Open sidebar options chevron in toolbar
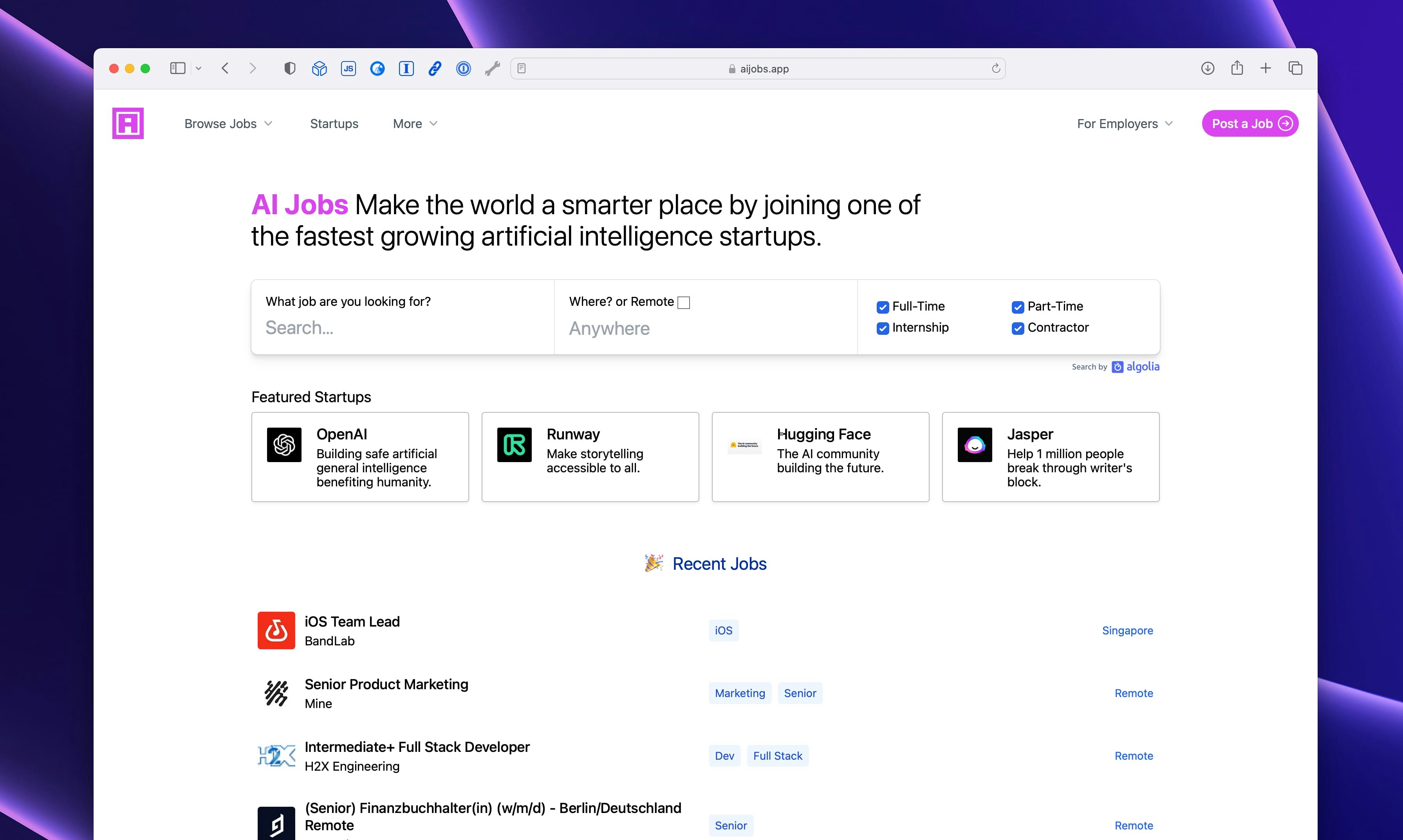Image resolution: width=1403 pixels, height=840 pixels. [x=199, y=69]
